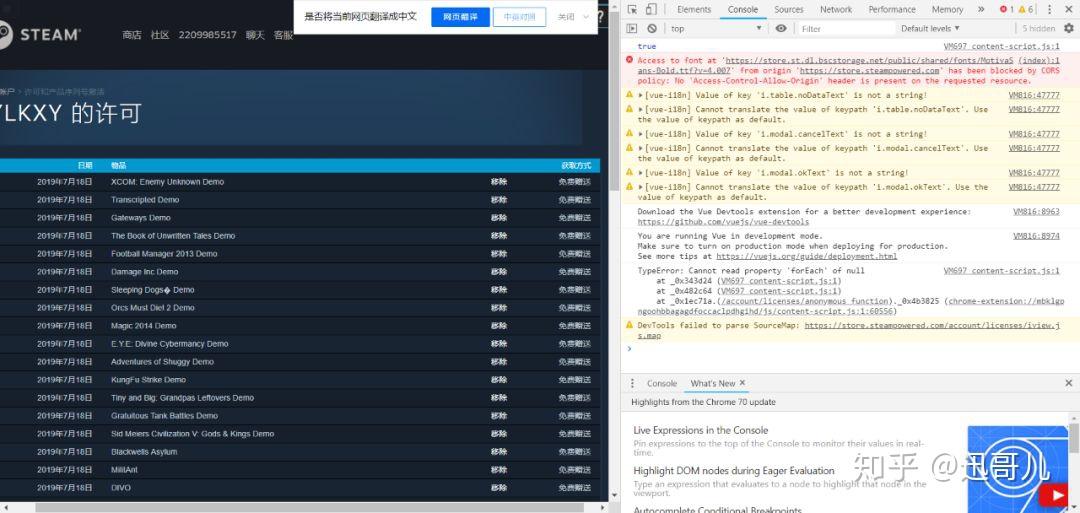1080x513 pixels.
Task: Expand the Cannot translate 'i.table.noDataText' warning
Action: pyautogui.click(x=641, y=109)
